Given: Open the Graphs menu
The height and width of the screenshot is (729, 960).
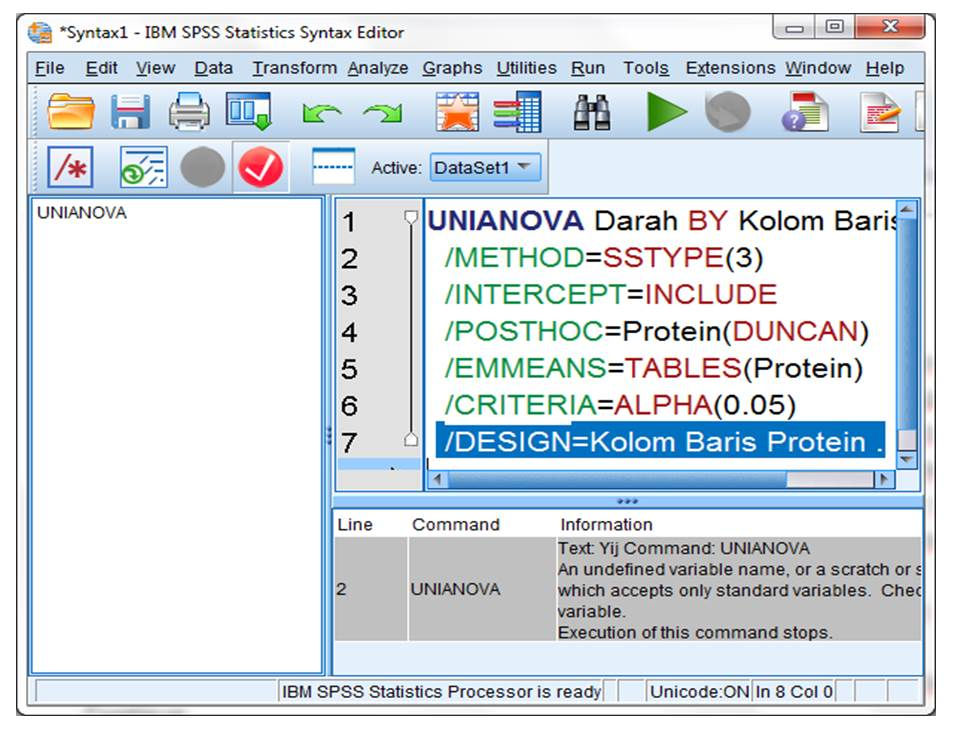Looking at the screenshot, I should pyautogui.click(x=452, y=68).
